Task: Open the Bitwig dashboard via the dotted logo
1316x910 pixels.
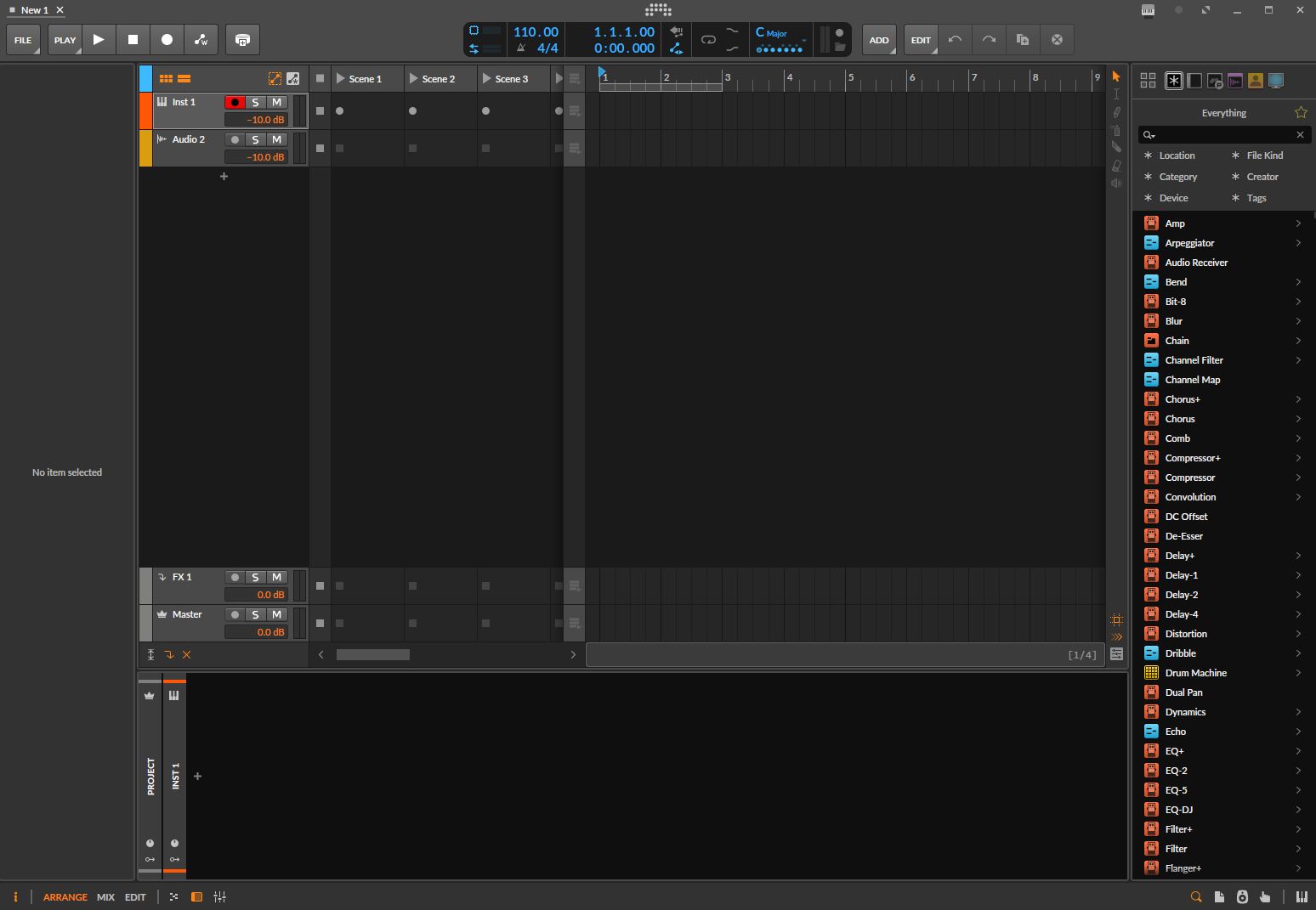Action: [658, 10]
